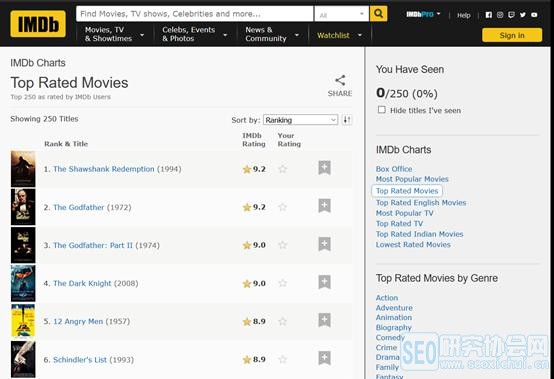This screenshot has width=554, height=379.
Task: Open Most Popular Movies chart link
Action: (x=412, y=179)
